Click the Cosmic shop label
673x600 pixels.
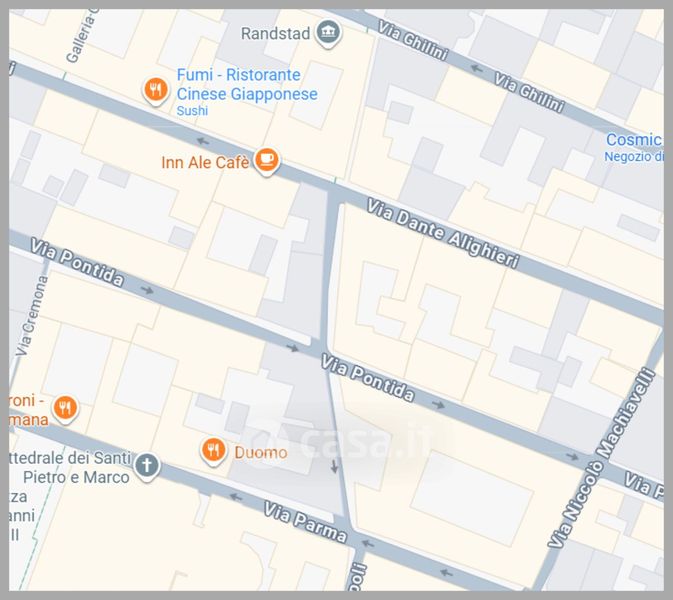634,140
